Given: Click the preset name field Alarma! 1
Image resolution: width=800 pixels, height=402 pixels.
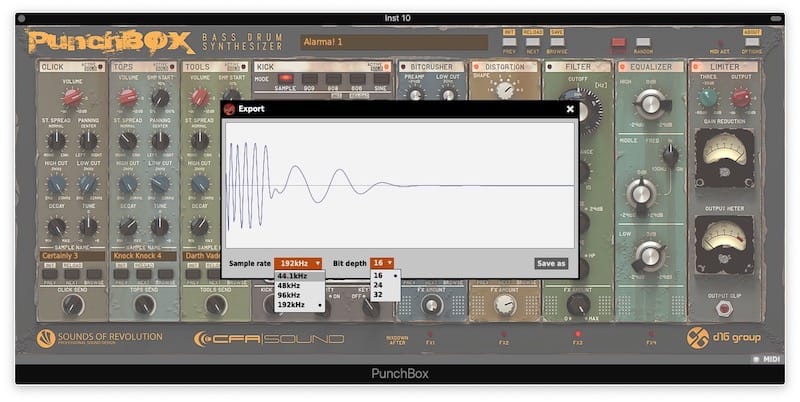Looking at the screenshot, I should coord(394,42).
